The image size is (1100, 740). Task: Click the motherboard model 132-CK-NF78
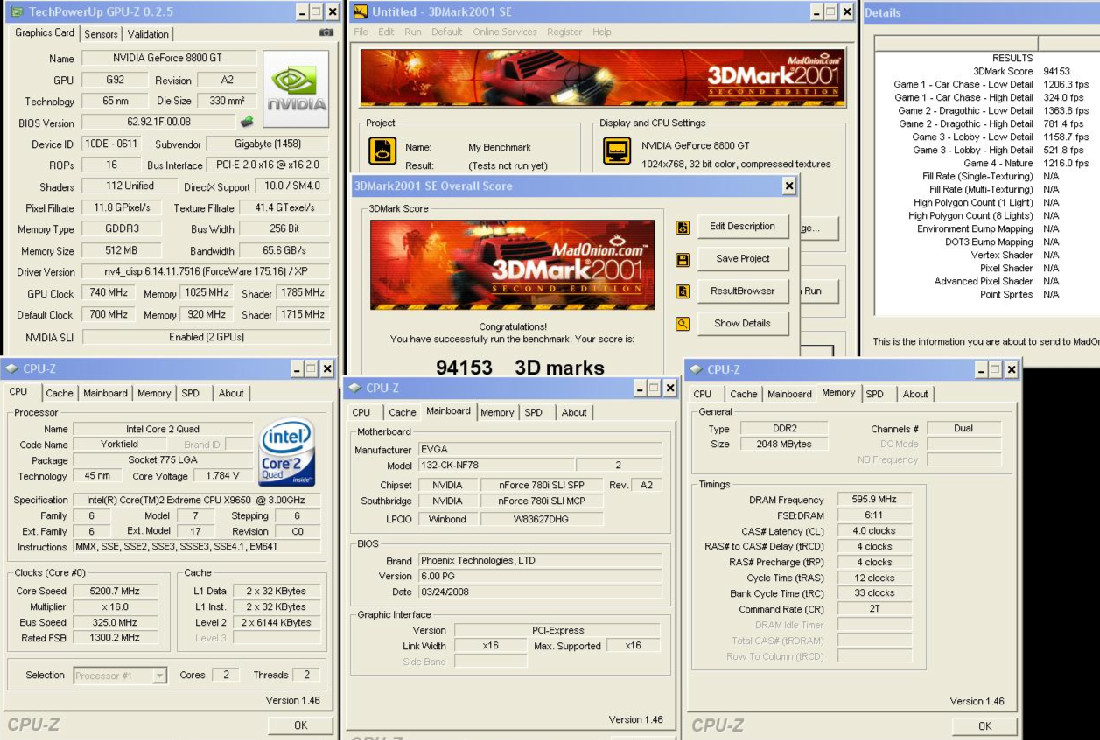pos(496,465)
